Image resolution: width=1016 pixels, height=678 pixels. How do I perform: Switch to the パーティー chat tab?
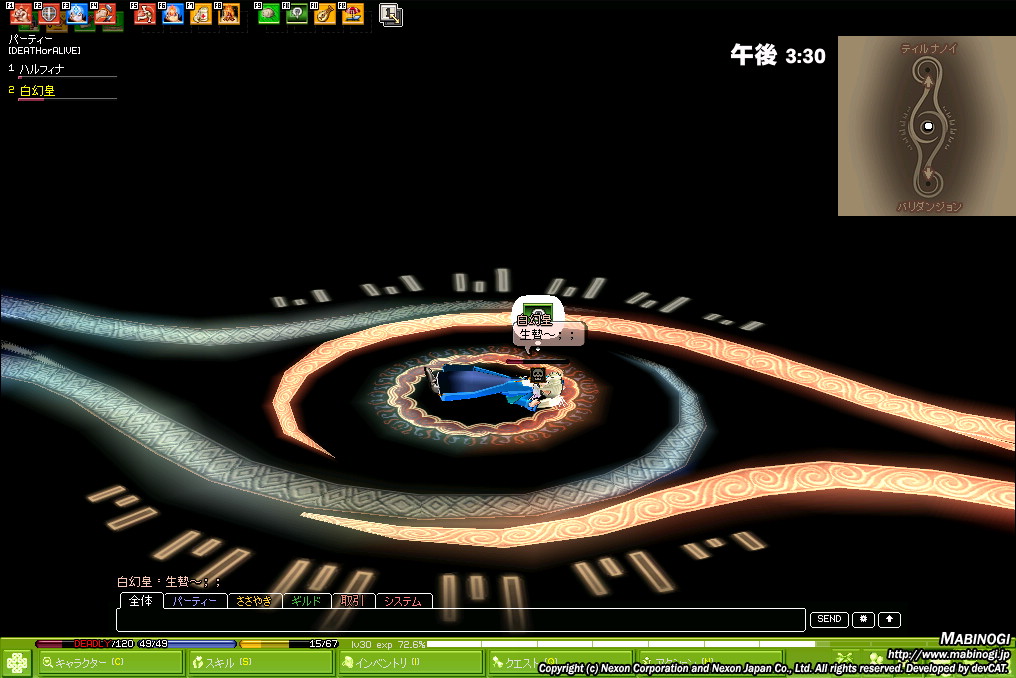coord(195,602)
